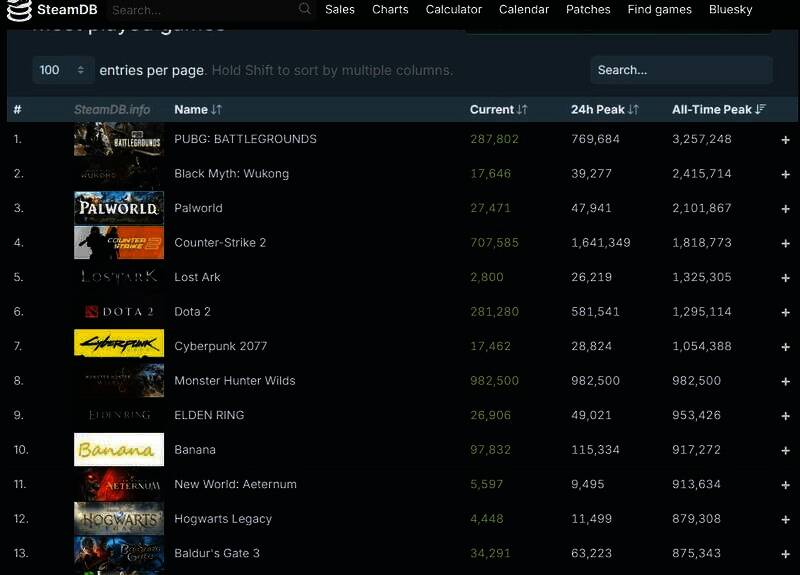800x575 pixels.
Task: Open the Cyberpunk 2077 logo thumbnail
Action: click(x=119, y=346)
